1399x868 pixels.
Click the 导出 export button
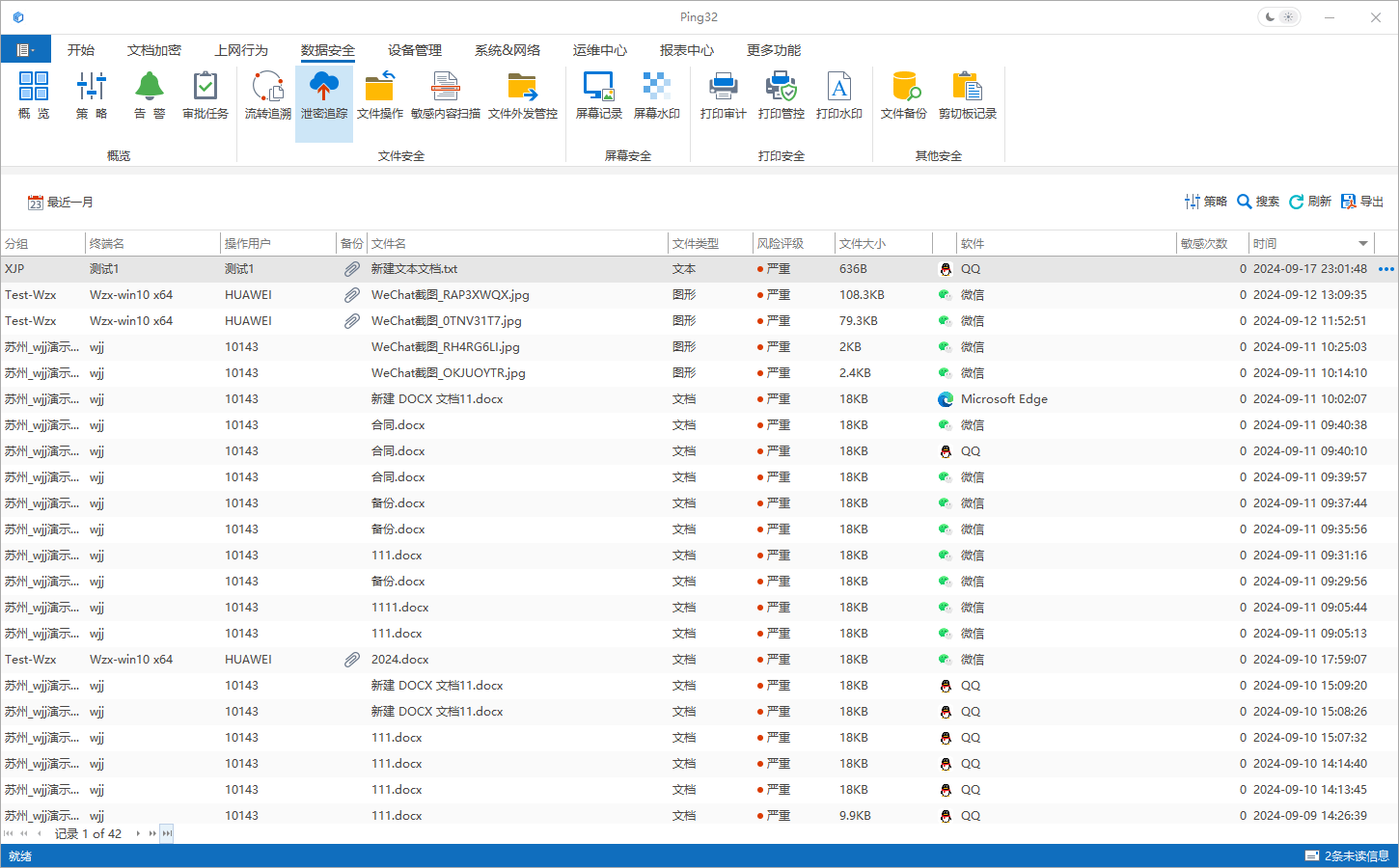[1368, 202]
